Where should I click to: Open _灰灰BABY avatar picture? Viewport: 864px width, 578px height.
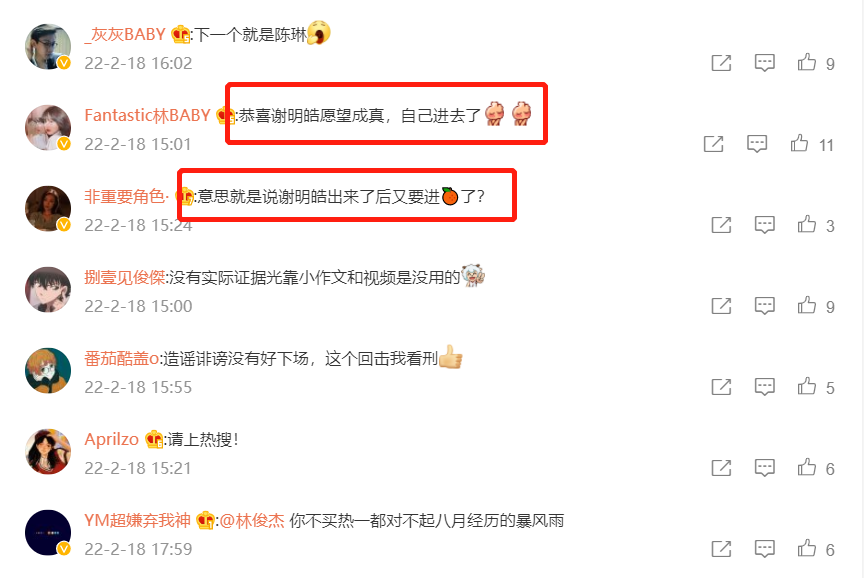coord(48,46)
